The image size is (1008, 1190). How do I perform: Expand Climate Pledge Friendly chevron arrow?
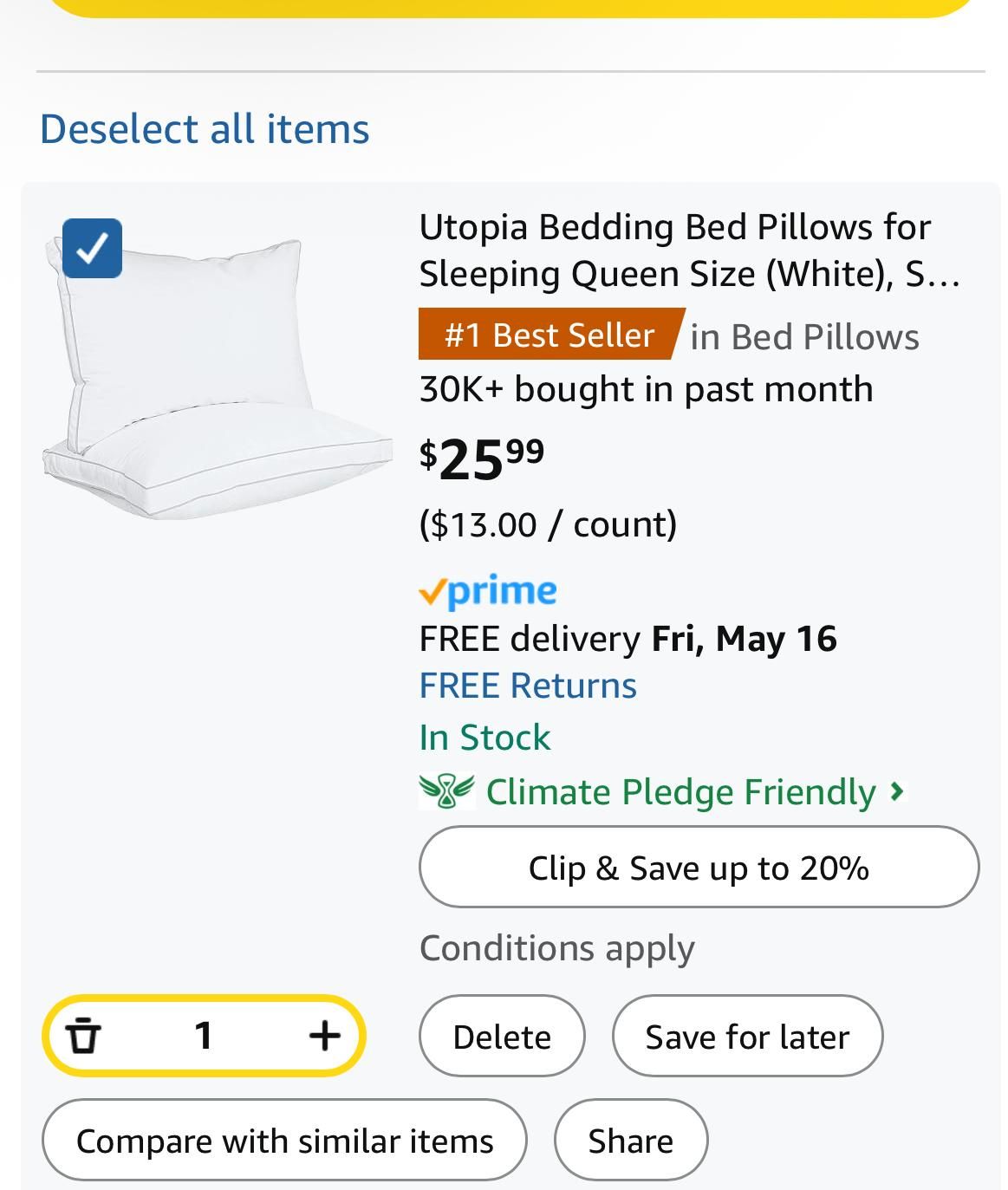897,791
